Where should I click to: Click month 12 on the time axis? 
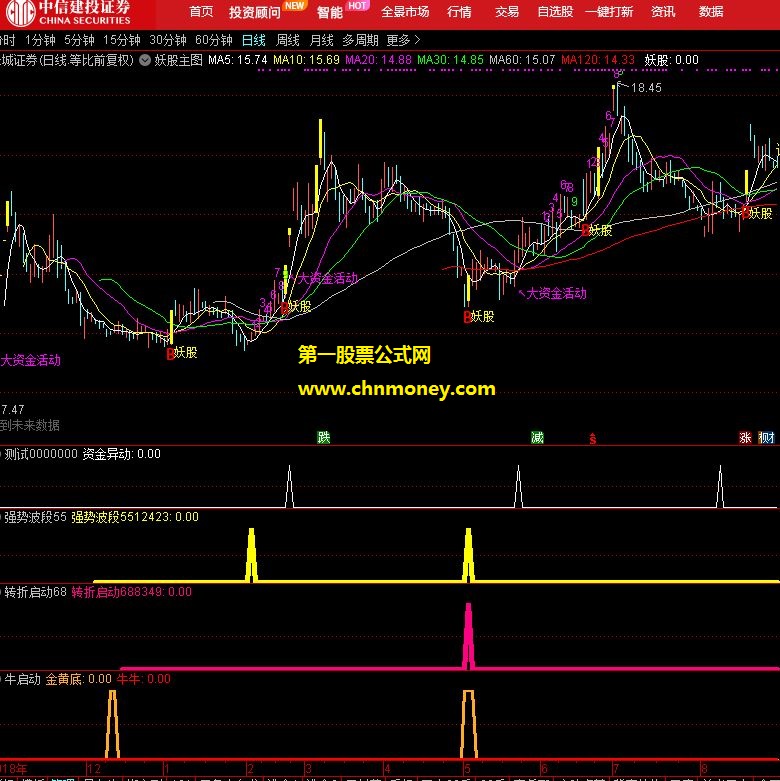94,768
